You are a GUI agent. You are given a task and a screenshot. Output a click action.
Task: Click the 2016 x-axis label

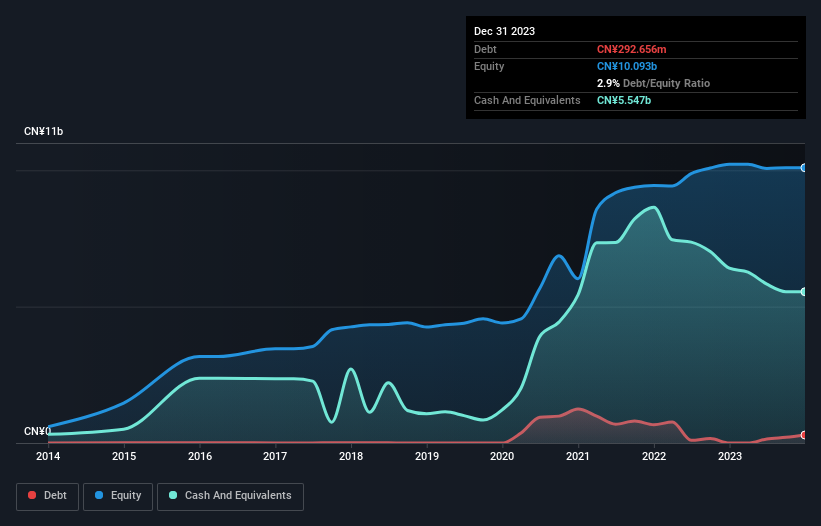point(200,456)
